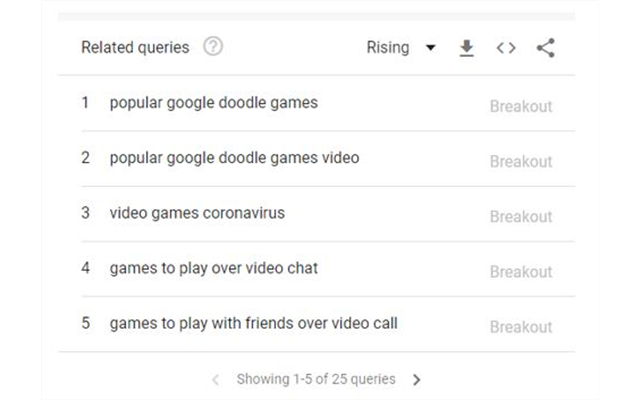Expand the Rising sort dropdown

pyautogui.click(x=401, y=48)
